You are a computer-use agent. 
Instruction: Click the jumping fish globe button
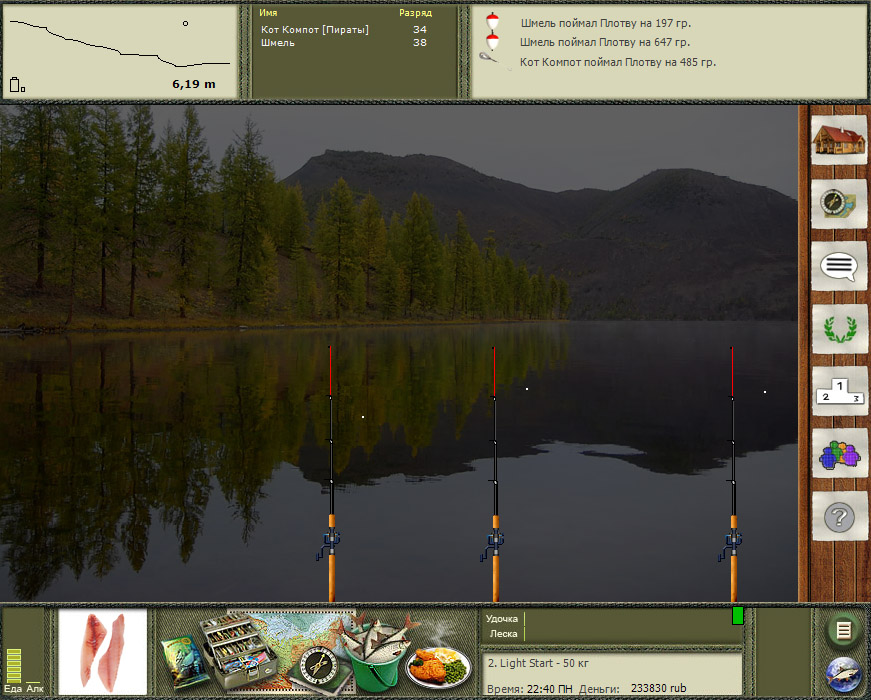point(843,675)
